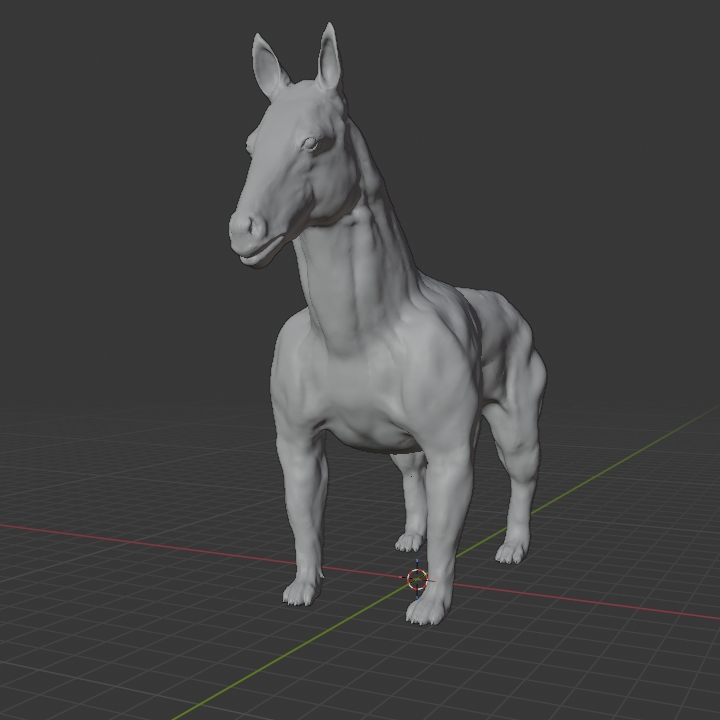Viewport: 720px width, 720px height.
Task: Select the sculpted horse model's head
Action: point(294,147)
